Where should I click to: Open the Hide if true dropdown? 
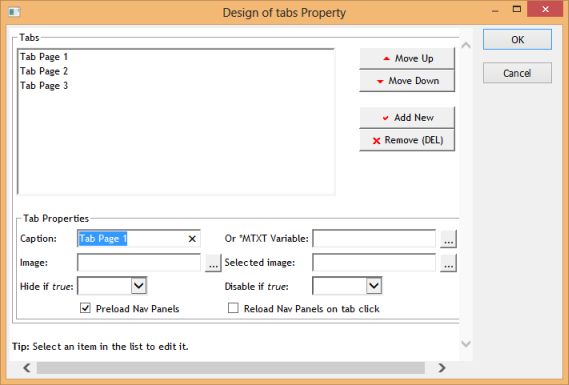pyautogui.click(x=139, y=286)
